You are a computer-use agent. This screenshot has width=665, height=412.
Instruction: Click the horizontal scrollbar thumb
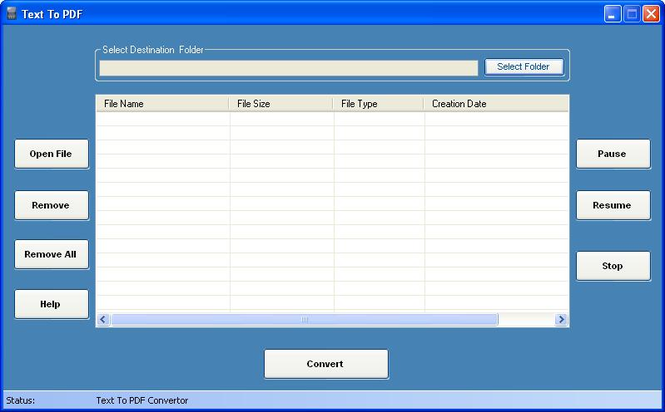tap(304, 319)
